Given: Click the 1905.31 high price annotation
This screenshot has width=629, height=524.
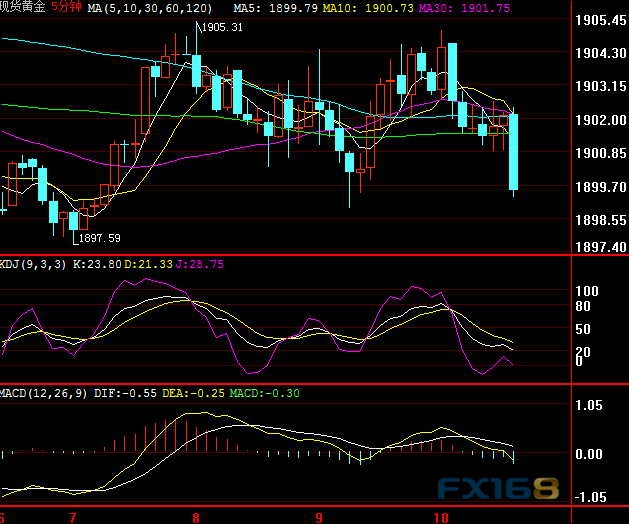Looking at the screenshot, I should [222, 27].
